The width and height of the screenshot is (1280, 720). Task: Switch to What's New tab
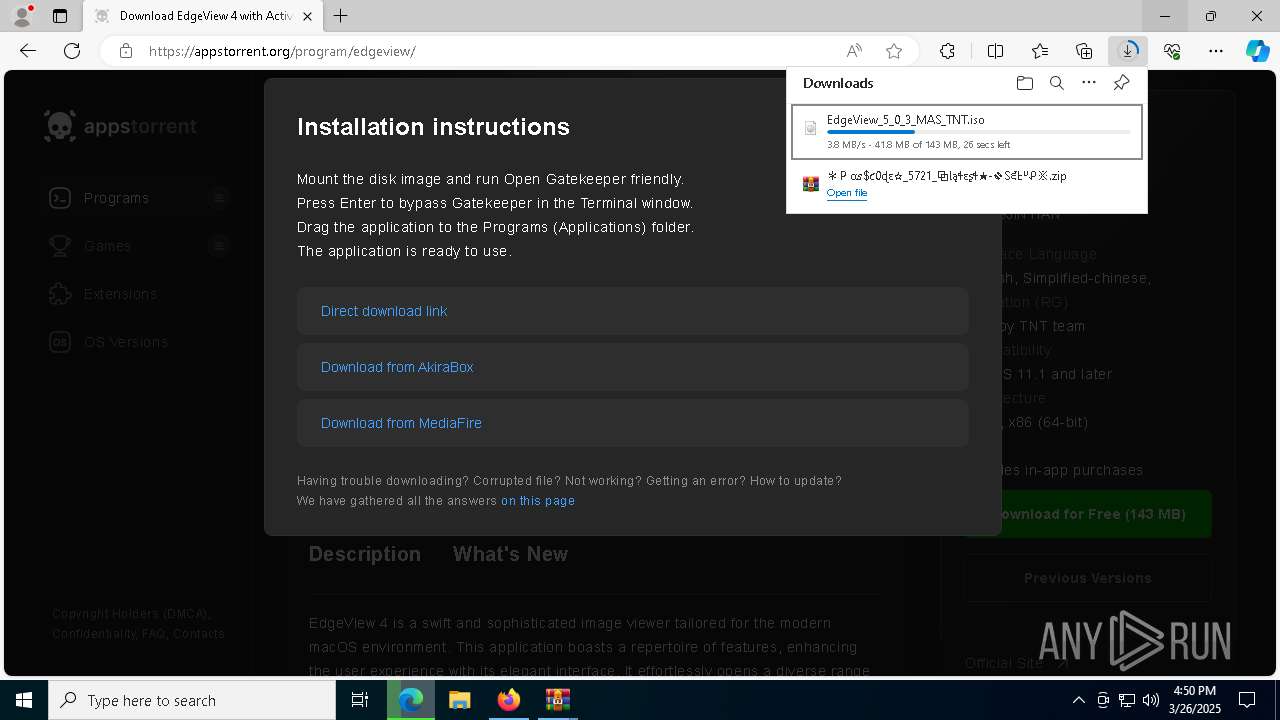coord(510,554)
